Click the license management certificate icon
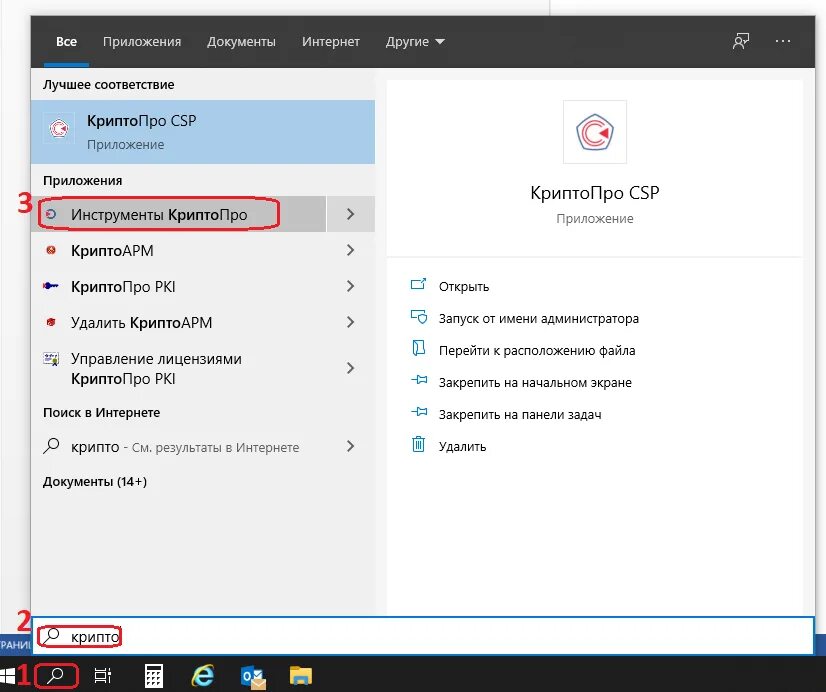The width and height of the screenshot is (826, 692). point(51,360)
